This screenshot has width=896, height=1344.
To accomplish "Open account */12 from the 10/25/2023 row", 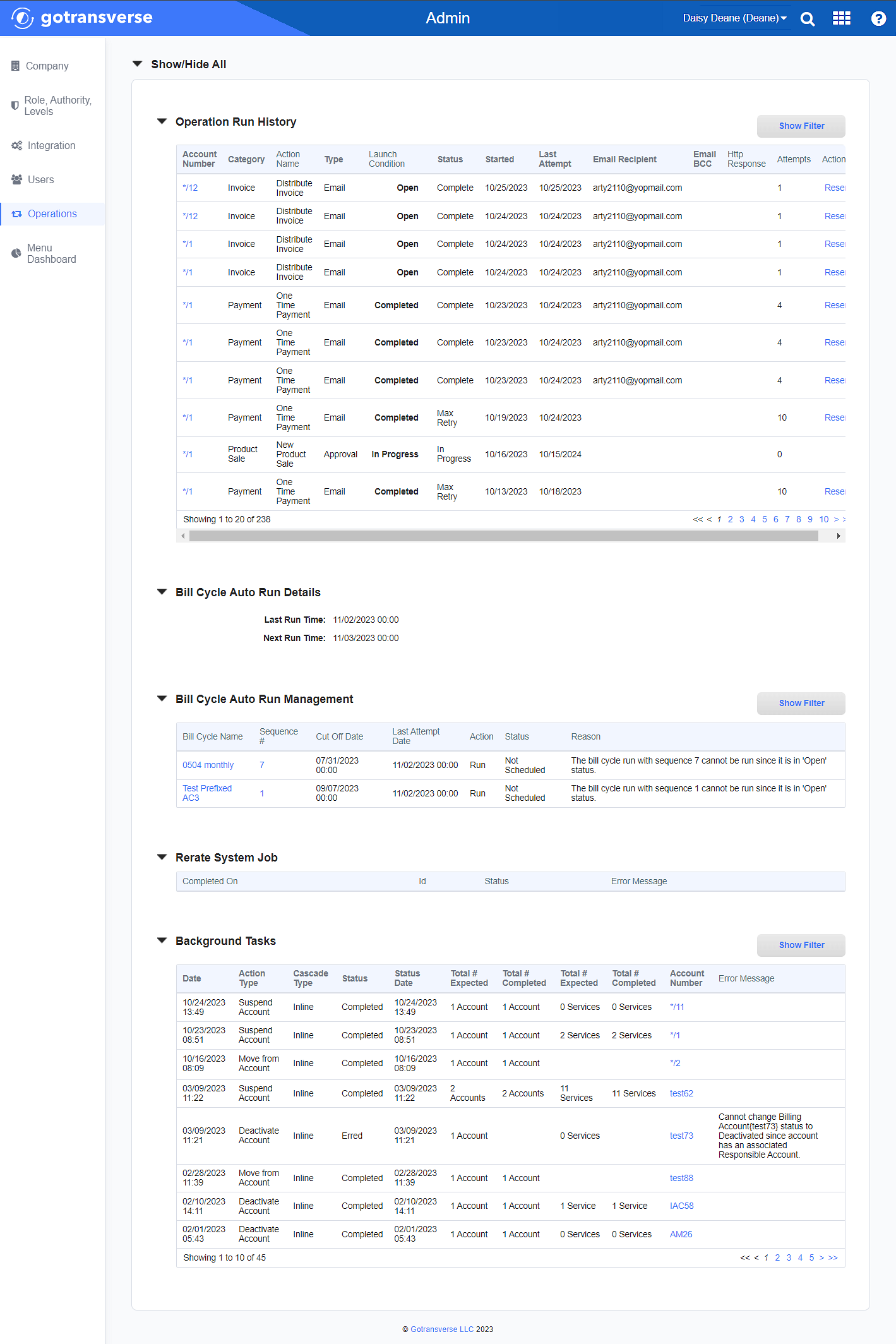I will click(x=190, y=188).
